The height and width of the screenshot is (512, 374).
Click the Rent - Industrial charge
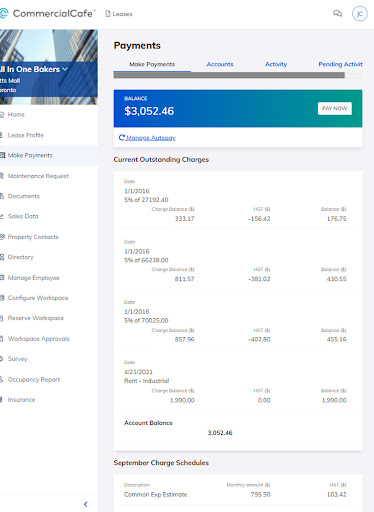(146, 381)
